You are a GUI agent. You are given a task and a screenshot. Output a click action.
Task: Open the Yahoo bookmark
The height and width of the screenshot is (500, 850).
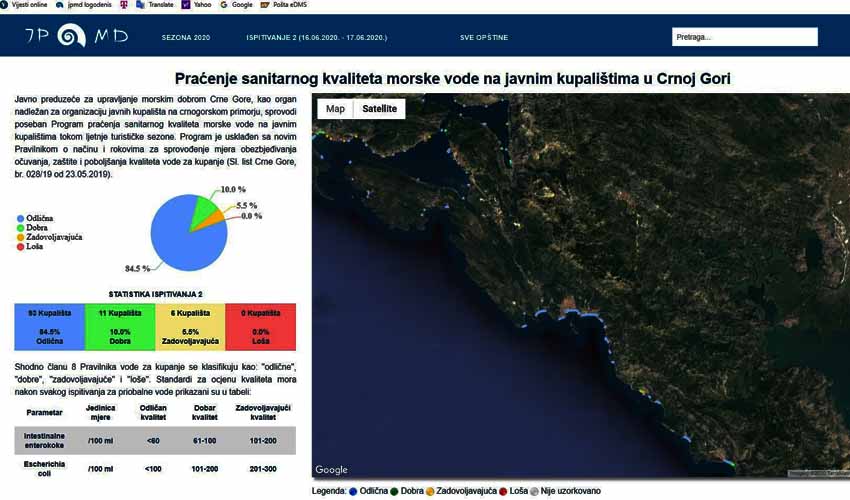tap(197, 4)
